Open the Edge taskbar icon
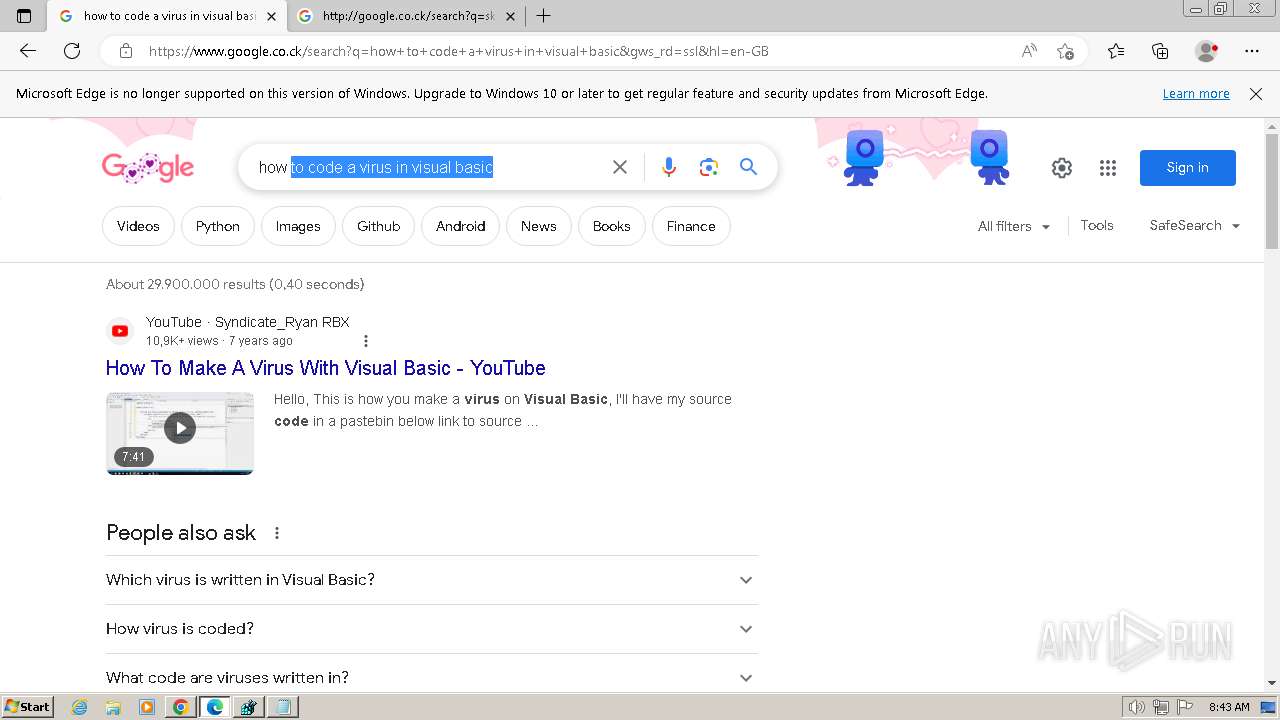Image resolution: width=1280 pixels, height=720 pixels. 215,707
